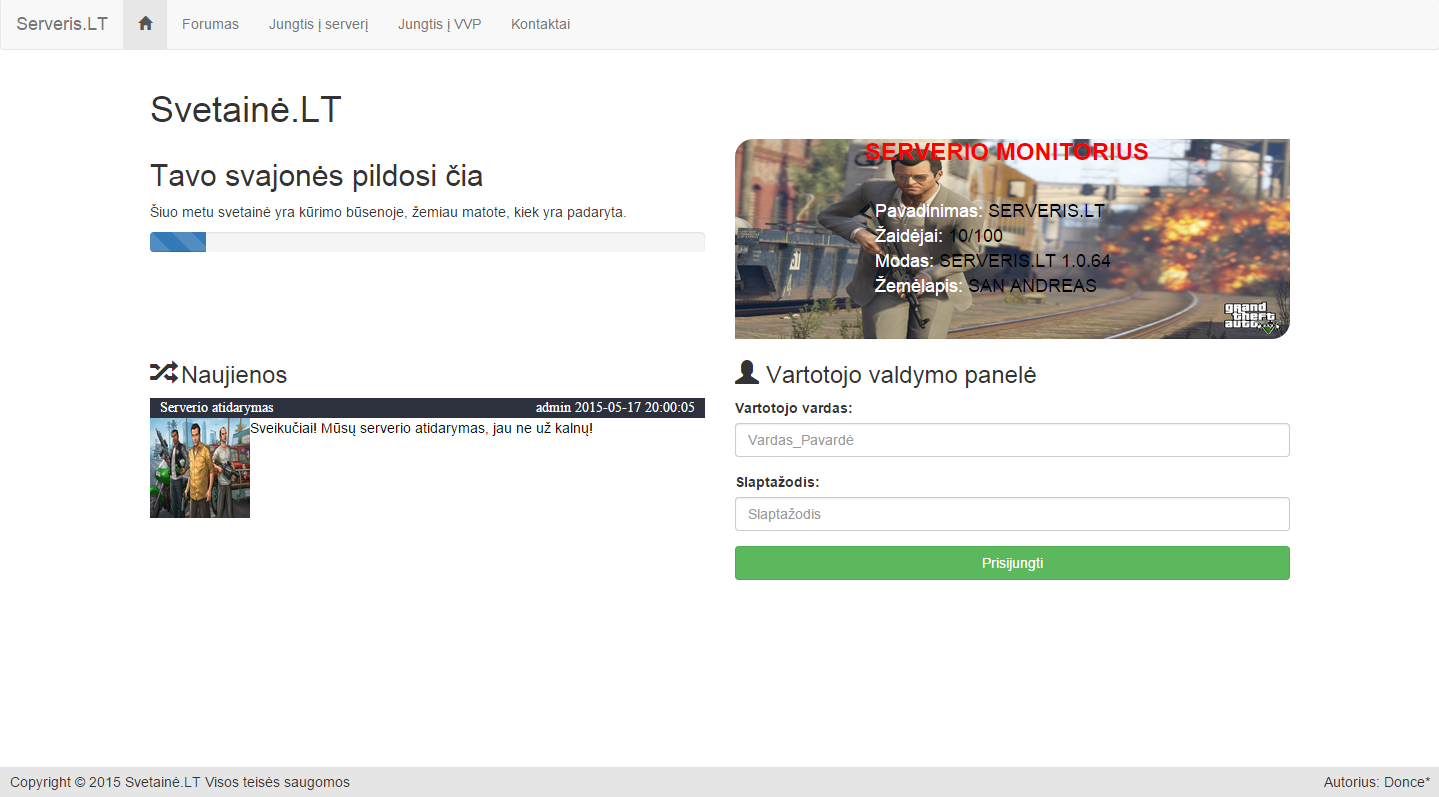This screenshot has height=797, width=1439.
Task: Click the GTA characters news thumbnail
Action: point(200,468)
